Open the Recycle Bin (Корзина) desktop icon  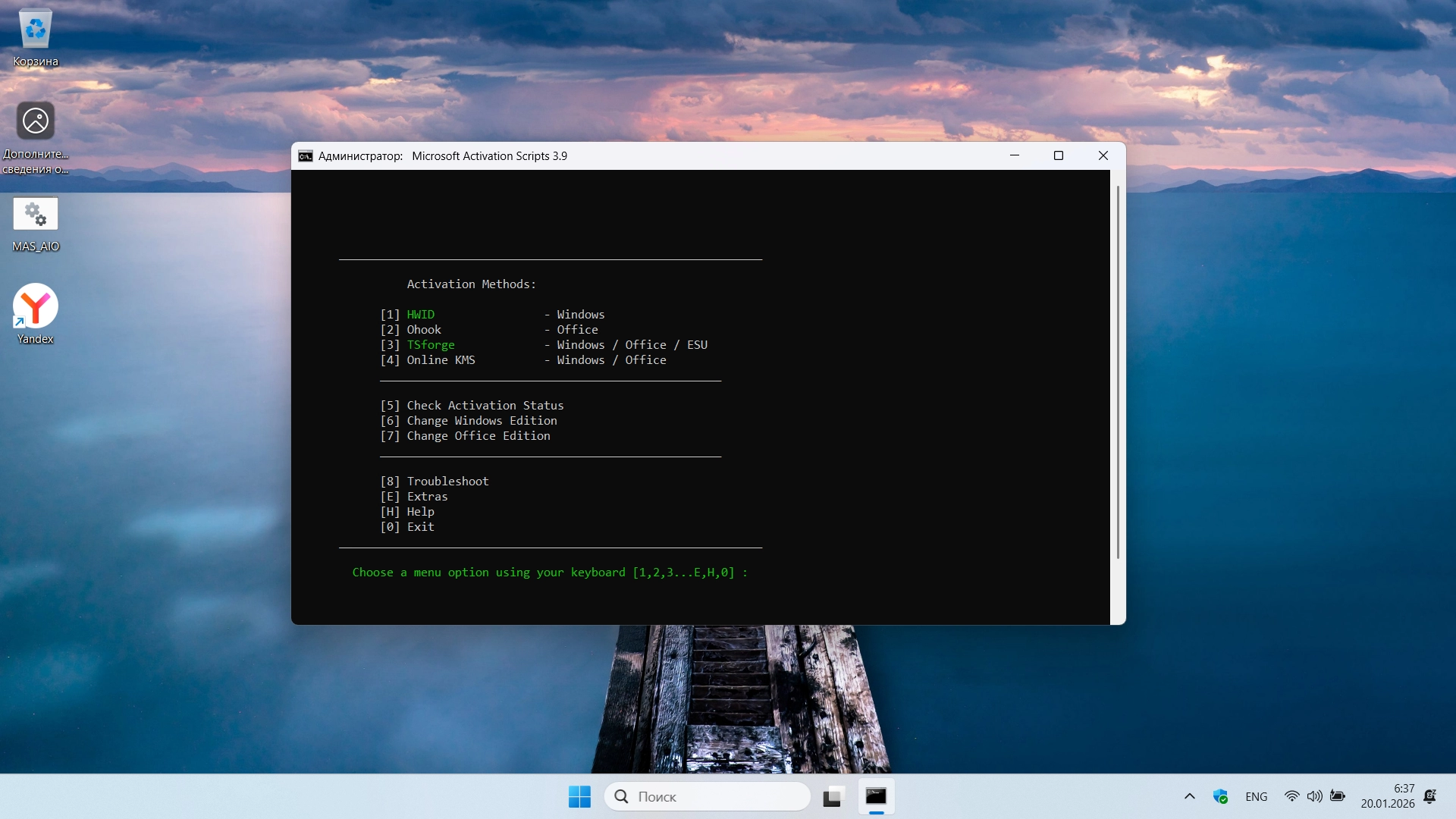coord(36,30)
